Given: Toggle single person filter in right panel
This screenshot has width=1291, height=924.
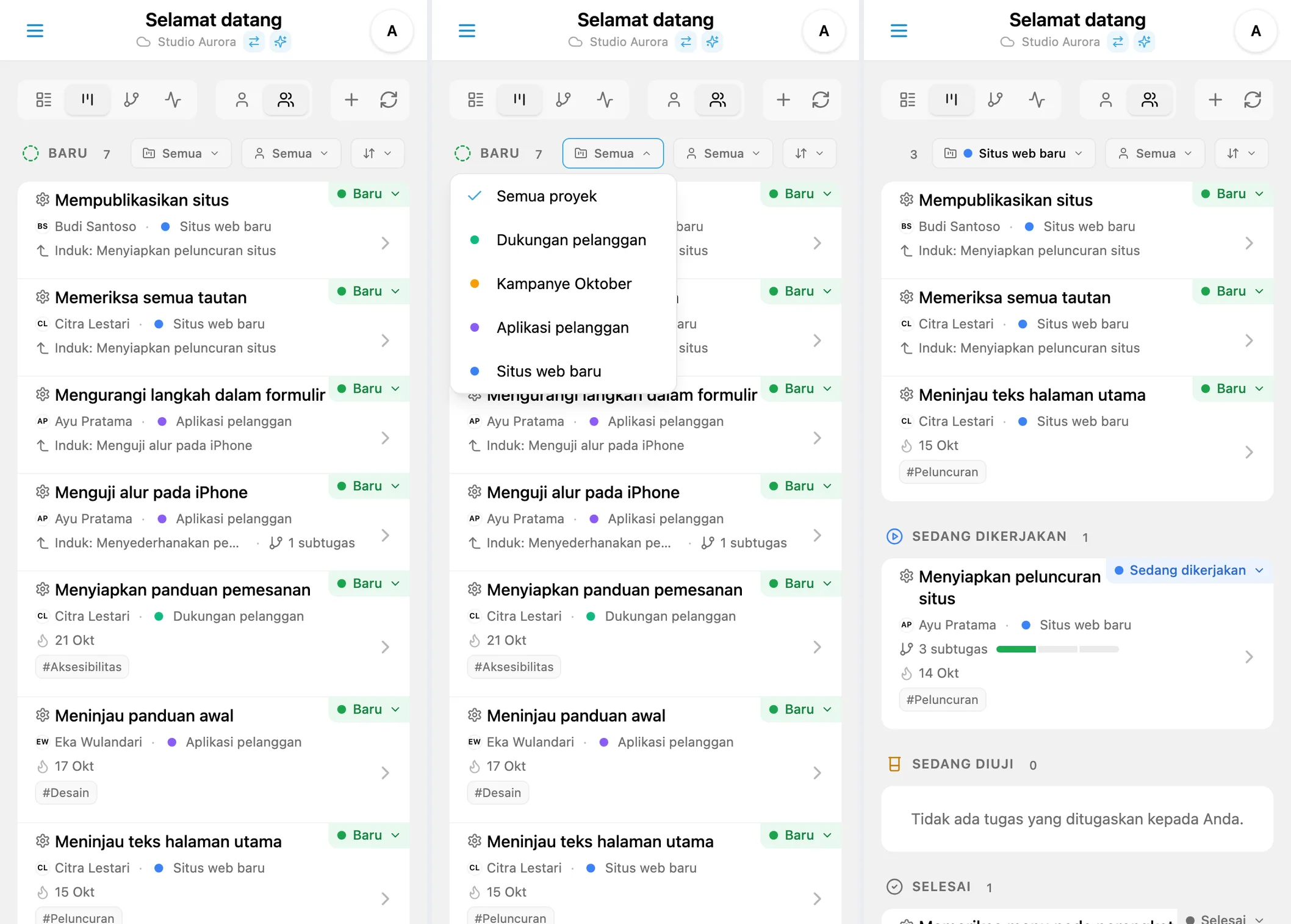Looking at the screenshot, I should [1106, 99].
